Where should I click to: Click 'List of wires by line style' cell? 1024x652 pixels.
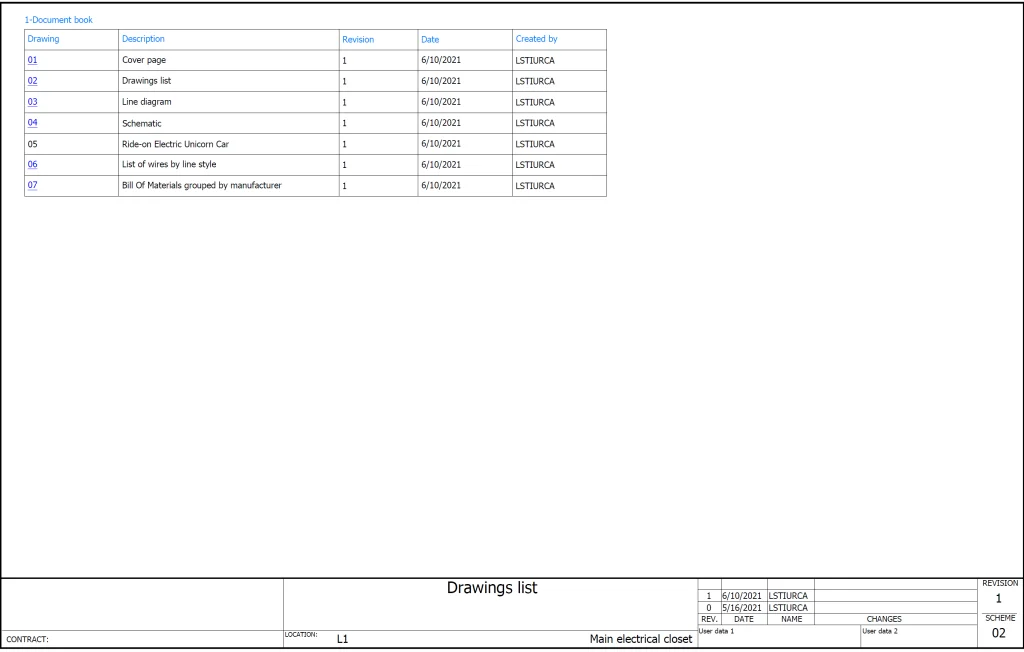(169, 165)
